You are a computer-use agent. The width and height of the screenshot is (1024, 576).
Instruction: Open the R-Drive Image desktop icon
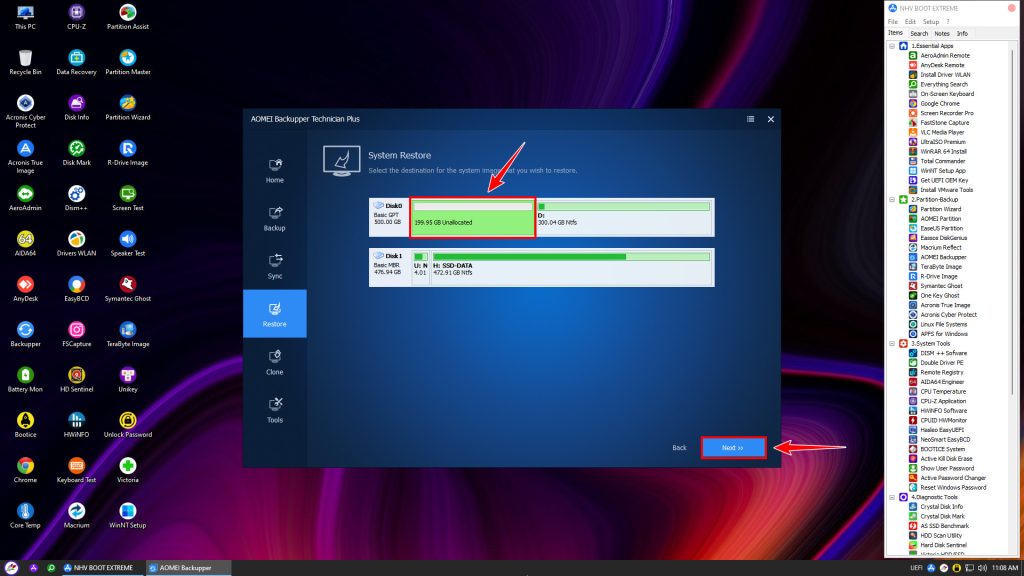click(127, 153)
